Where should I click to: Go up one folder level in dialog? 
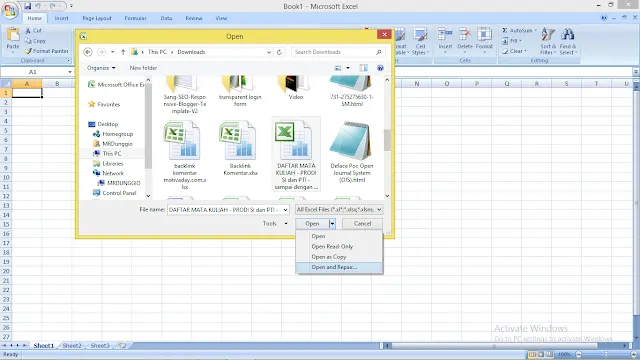[123, 52]
